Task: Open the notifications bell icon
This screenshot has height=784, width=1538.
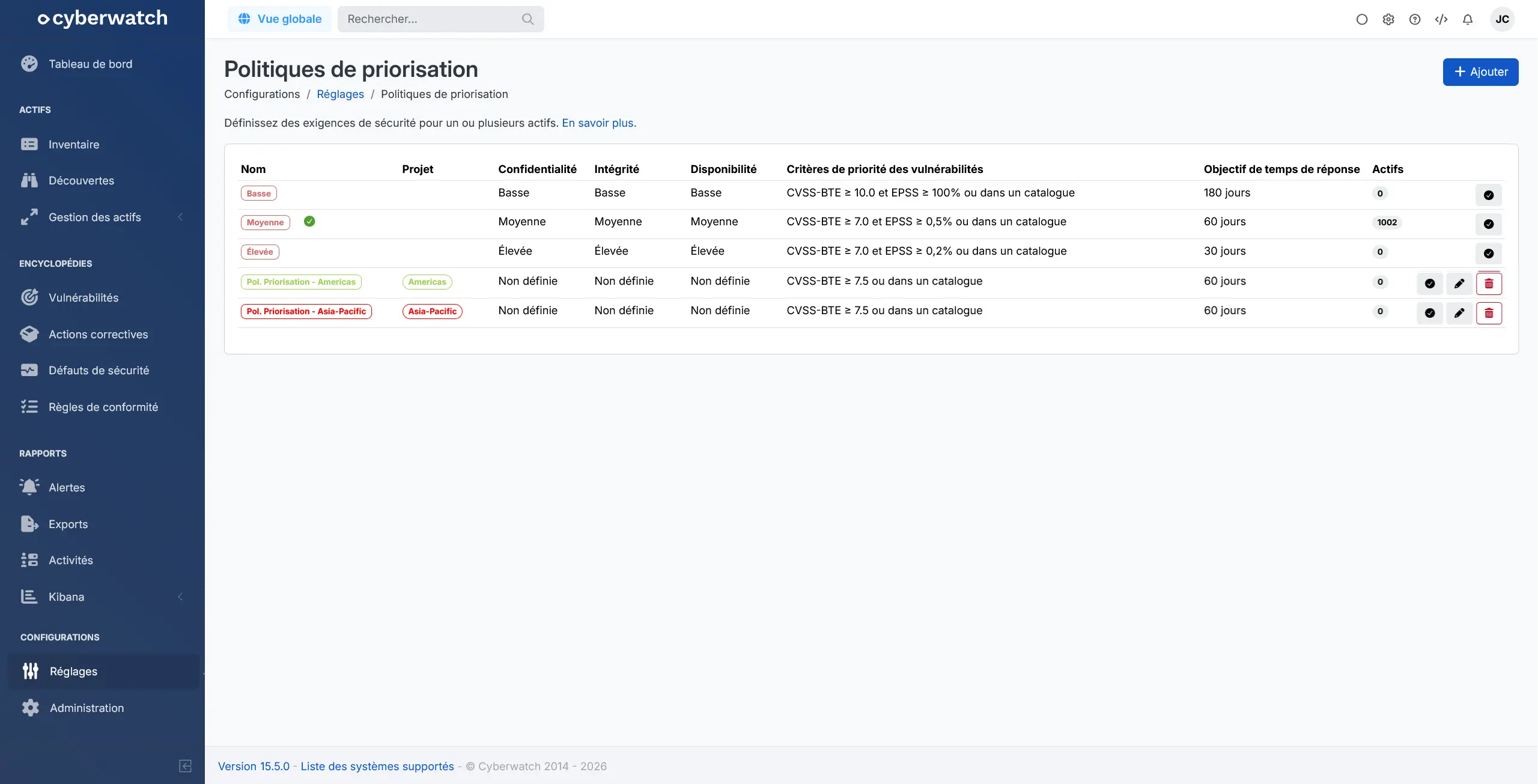Action: (x=1468, y=19)
